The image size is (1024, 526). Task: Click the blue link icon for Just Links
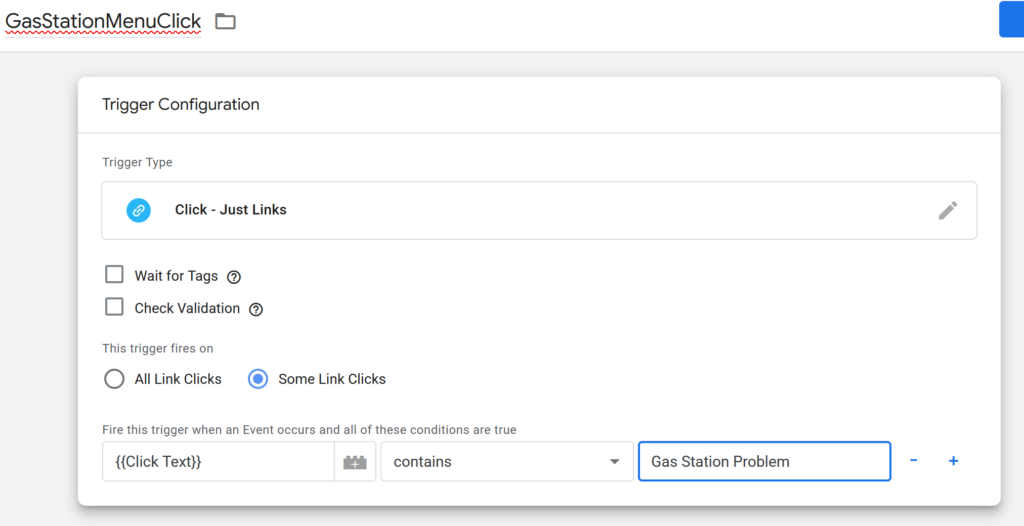[138, 210]
